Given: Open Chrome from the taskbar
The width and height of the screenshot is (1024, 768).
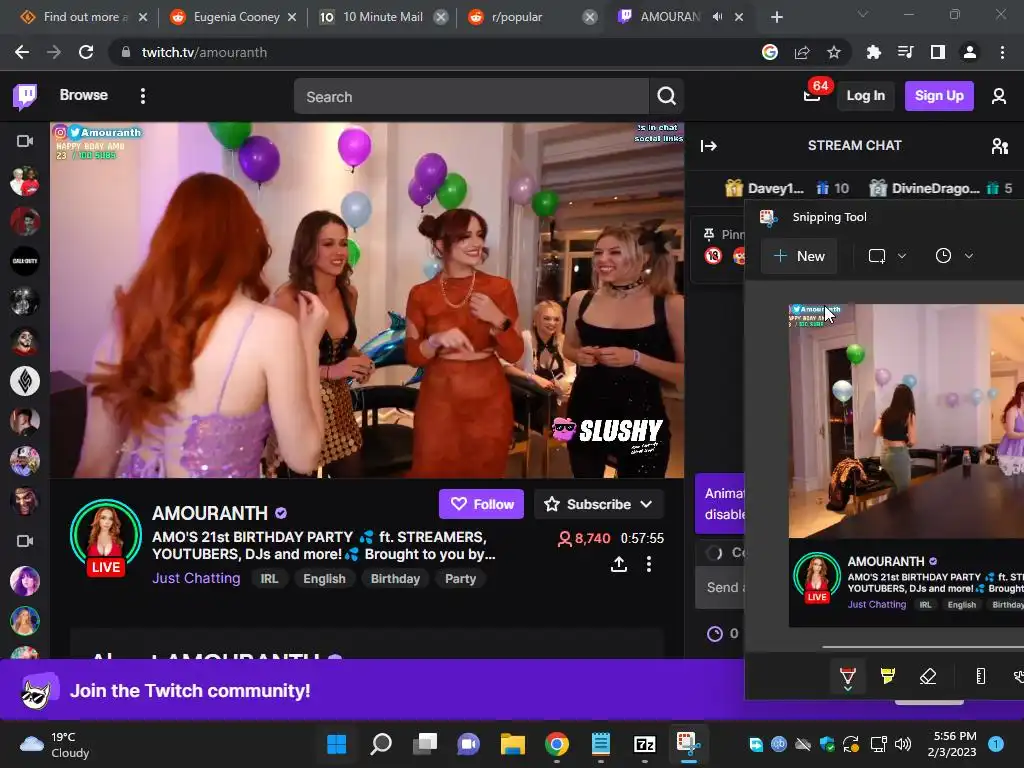Looking at the screenshot, I should 557,744.
